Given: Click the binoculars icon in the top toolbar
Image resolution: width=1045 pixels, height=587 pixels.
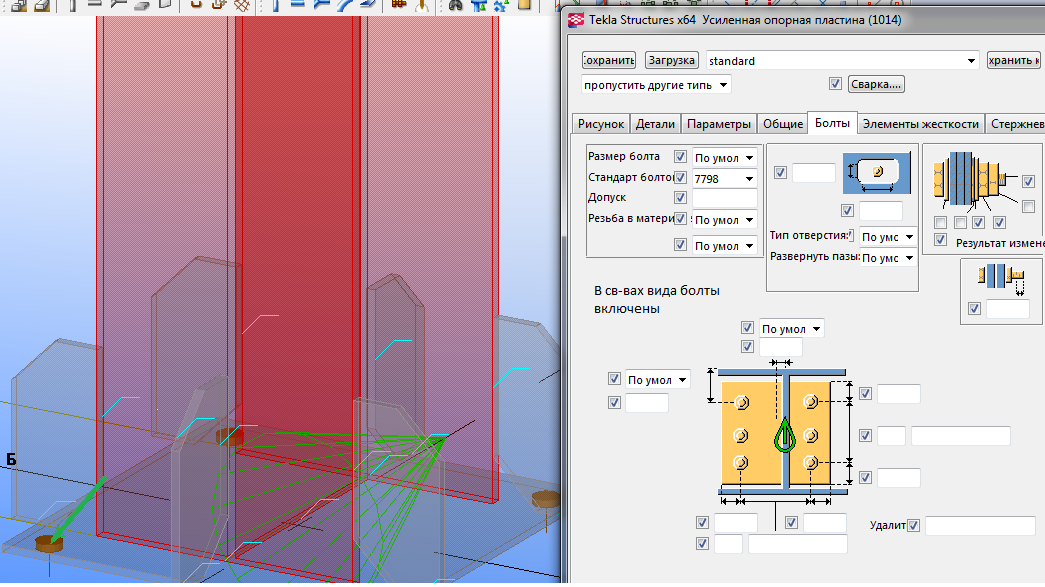Looking at the screenshot, I should coord(455,6).
